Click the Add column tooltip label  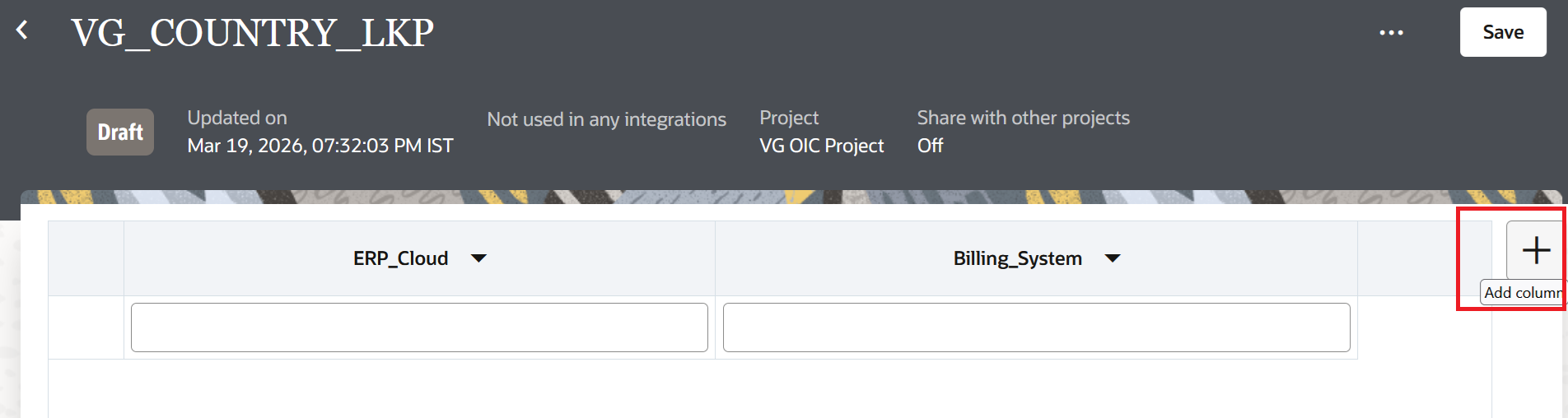click(1522, 293)
